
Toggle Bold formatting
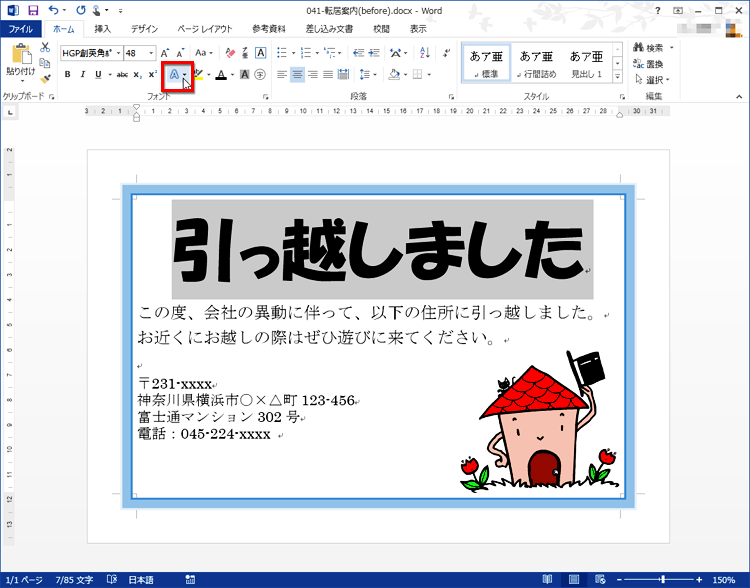pyautogui.click(x=67, y=75)
